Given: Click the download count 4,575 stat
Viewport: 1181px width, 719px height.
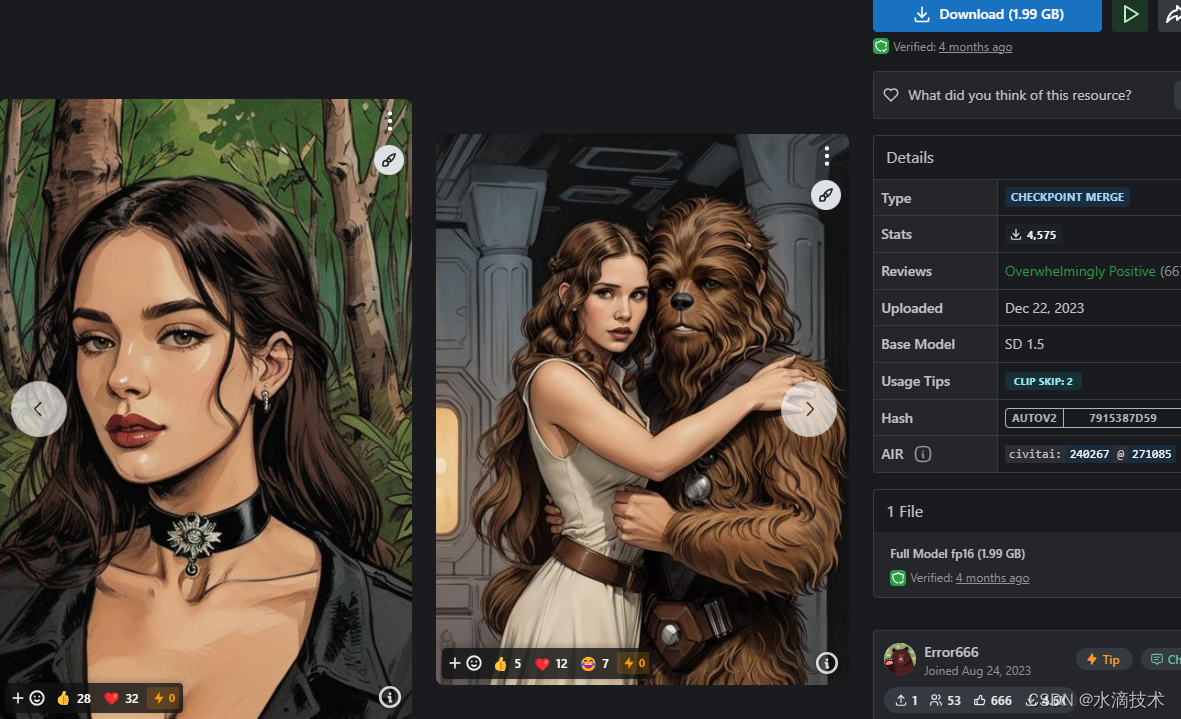Looking at the screenshot, I should (1033, 235).
